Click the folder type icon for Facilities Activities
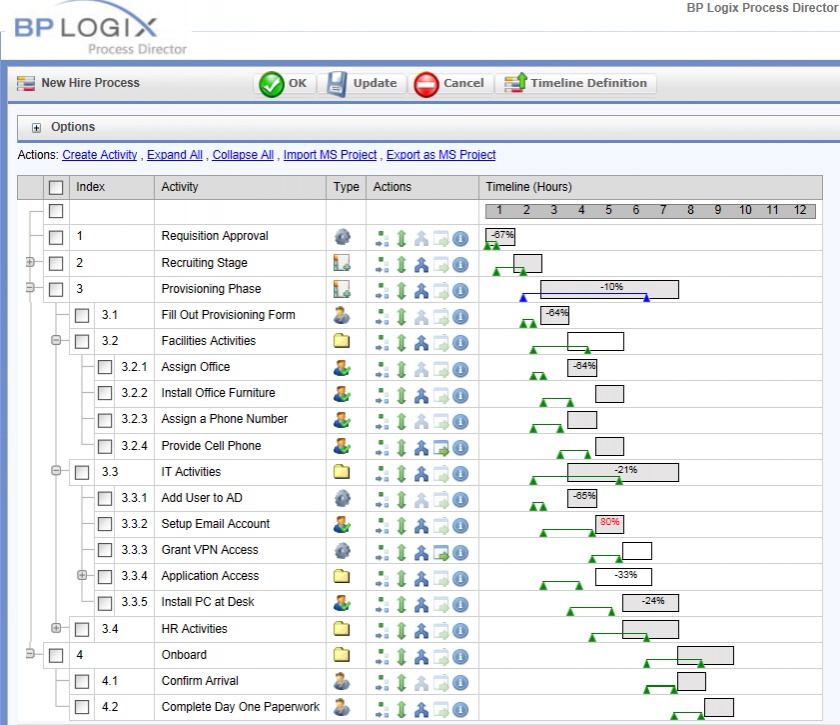This screenshot has height=725, width=840. click(x=342, y=341)
